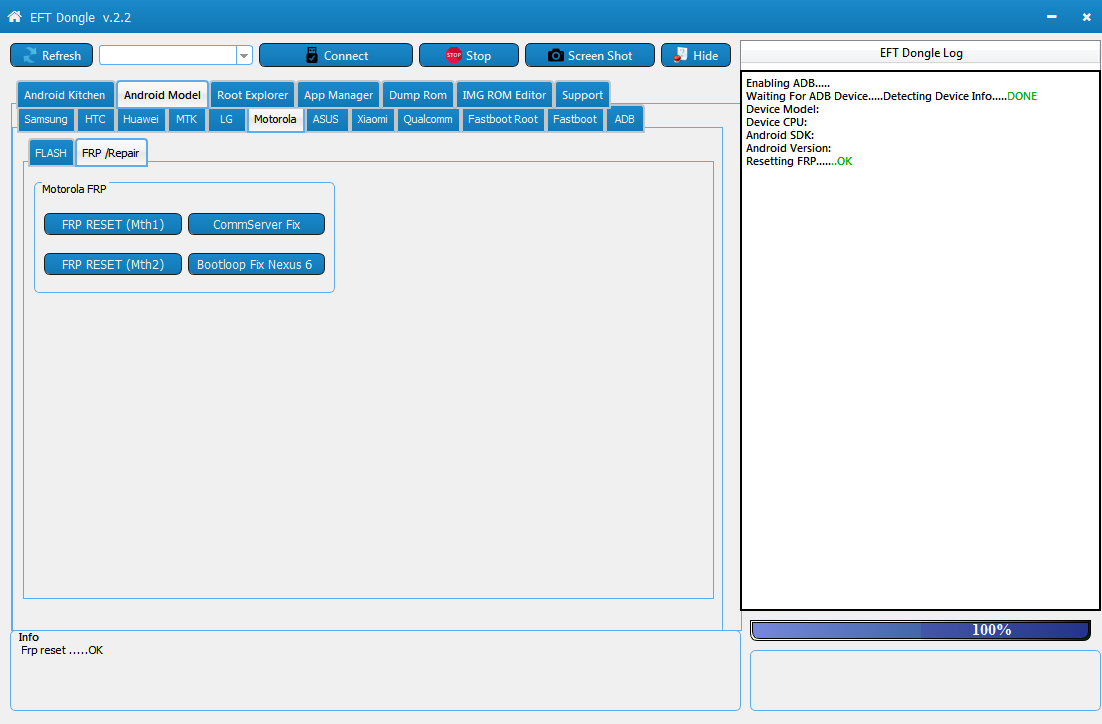Click the Bootloop Fix Nexus 6 button

click(x=257, y=264)
